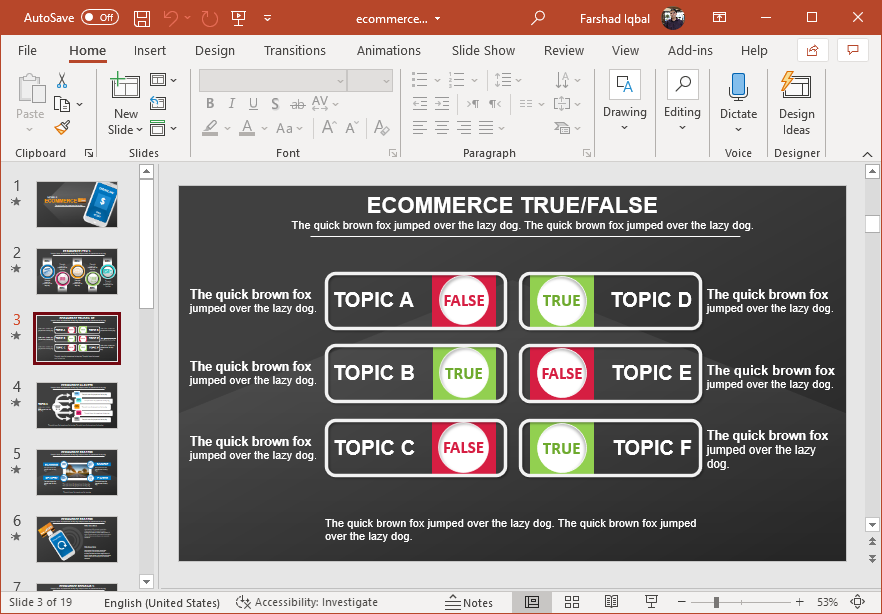Viewport: 882px width, 614px height.
Task: Toggle the Notes pane button
Action: [469, 602]
